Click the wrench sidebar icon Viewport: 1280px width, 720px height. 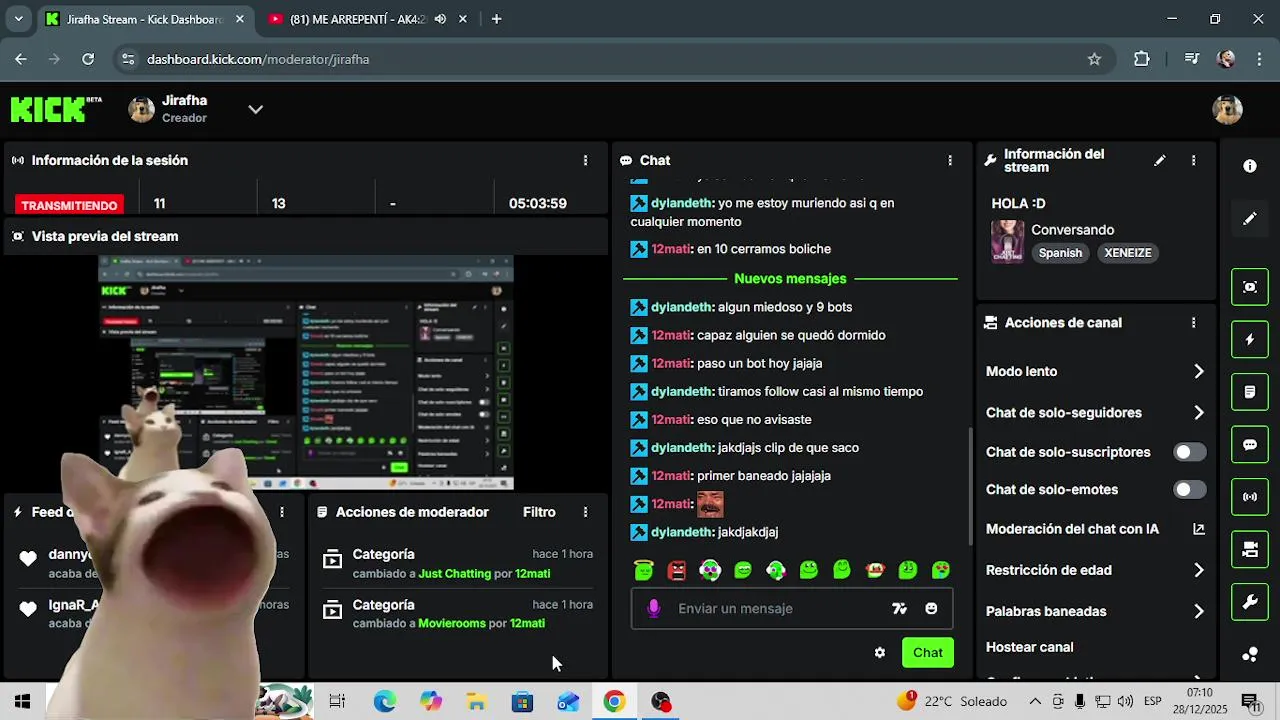pos(1250,602)
